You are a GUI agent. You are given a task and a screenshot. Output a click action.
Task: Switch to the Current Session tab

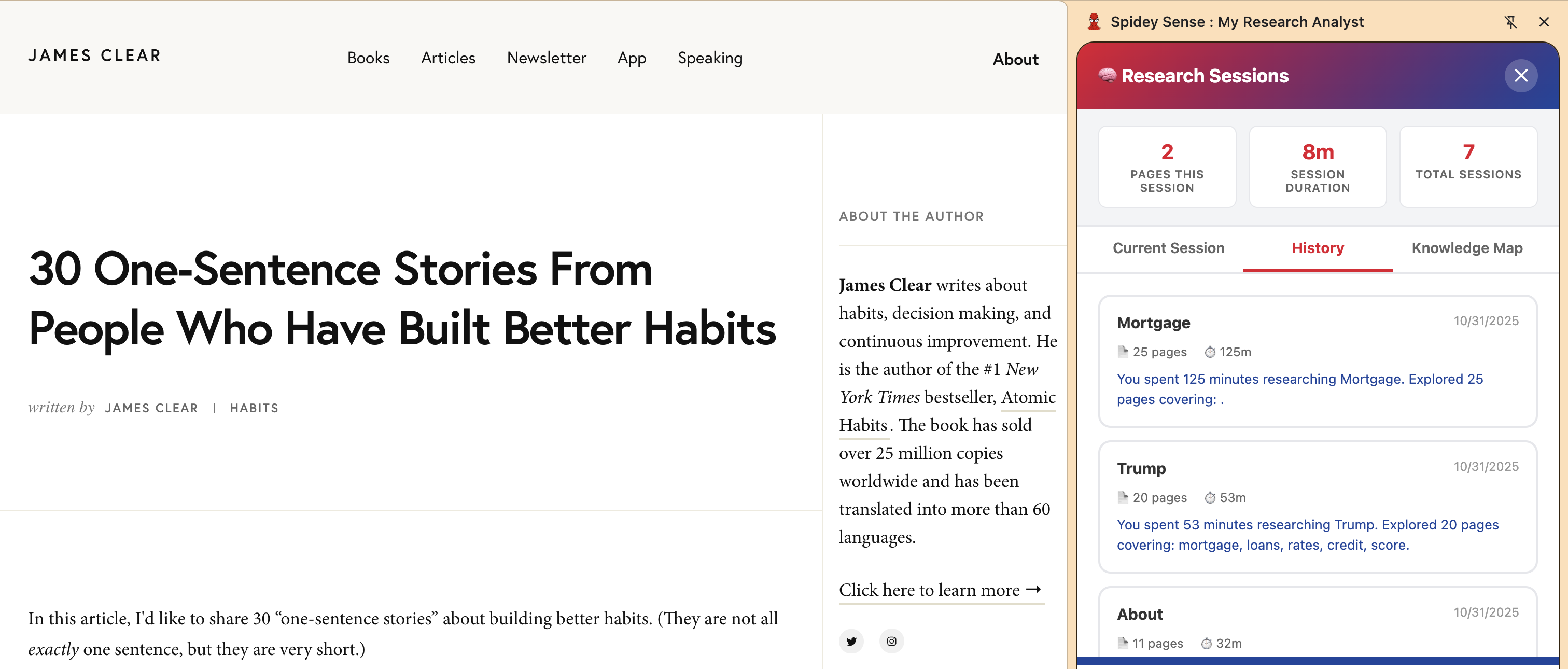click(1168, 248)
